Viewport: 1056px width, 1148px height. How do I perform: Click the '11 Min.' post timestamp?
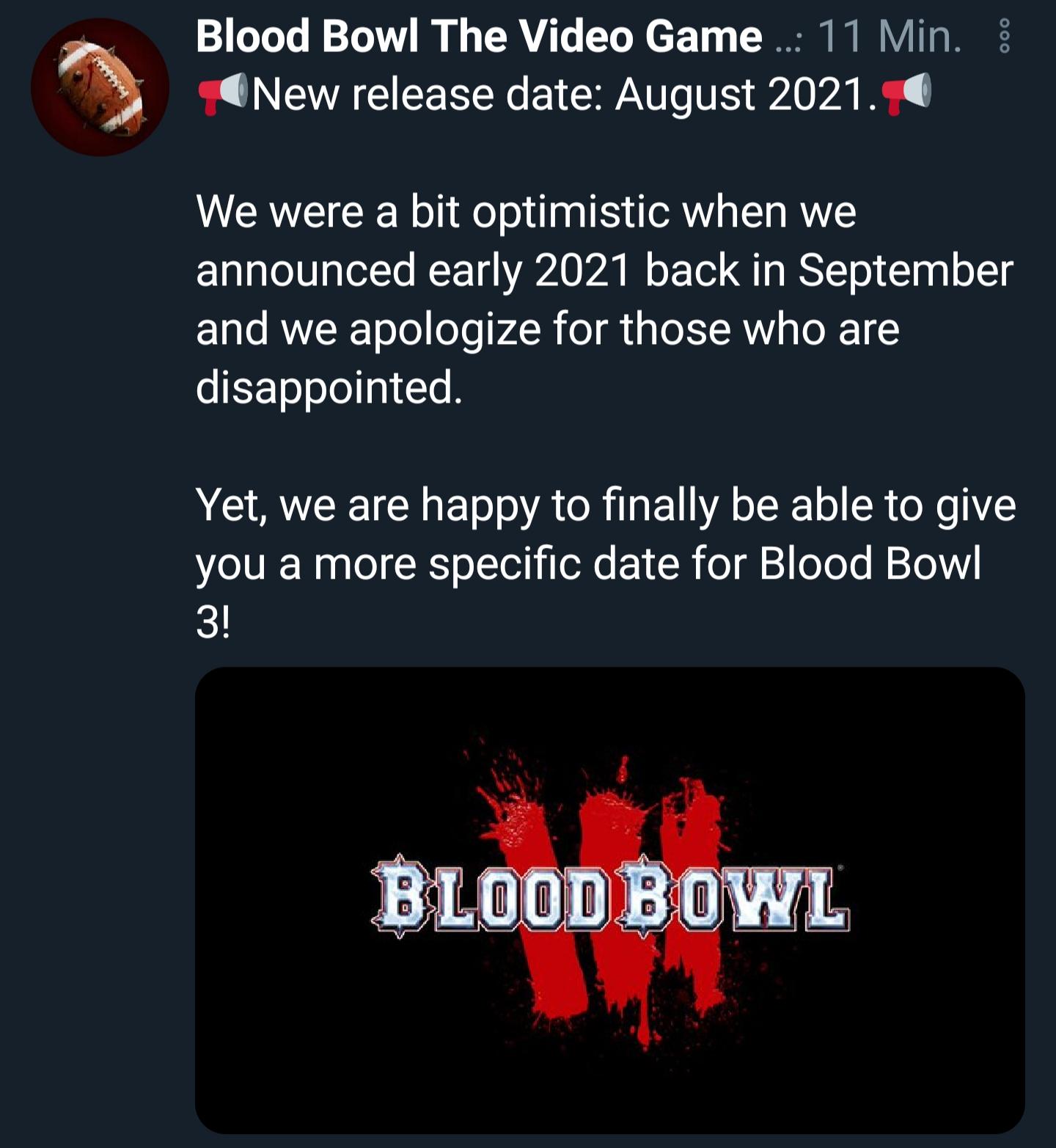[889, 36]
